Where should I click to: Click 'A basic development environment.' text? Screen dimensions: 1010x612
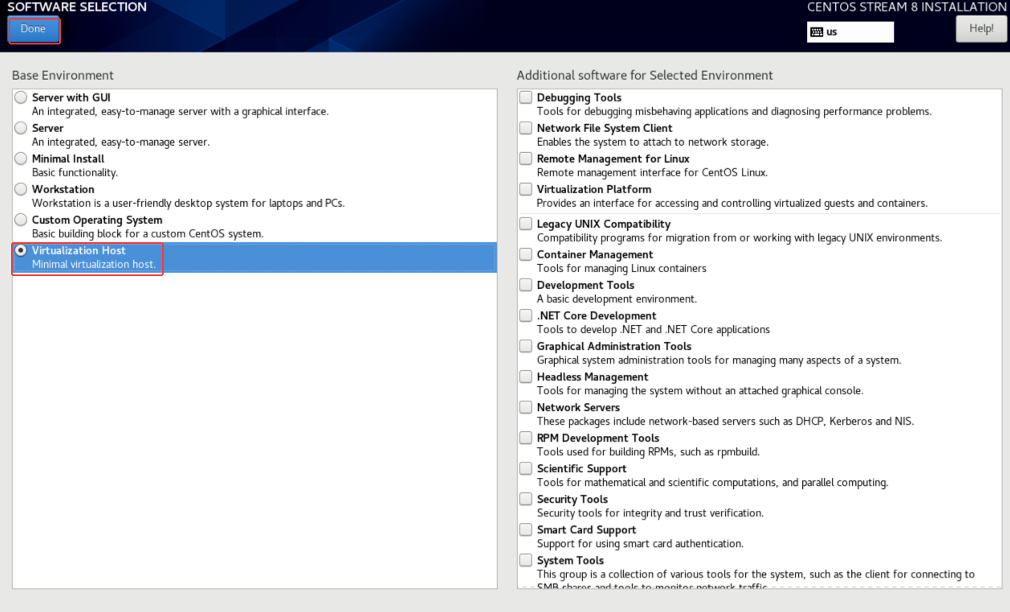coord(616,299)
